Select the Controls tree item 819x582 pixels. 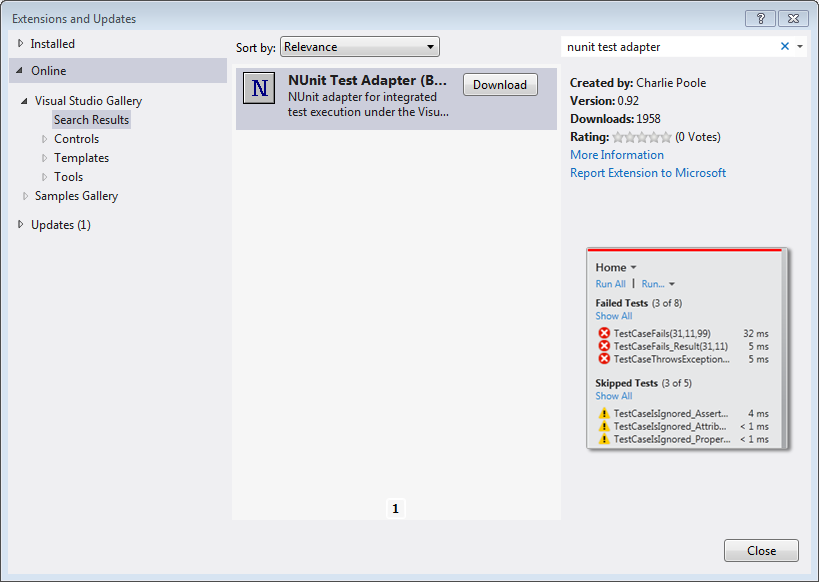[76, 139]
